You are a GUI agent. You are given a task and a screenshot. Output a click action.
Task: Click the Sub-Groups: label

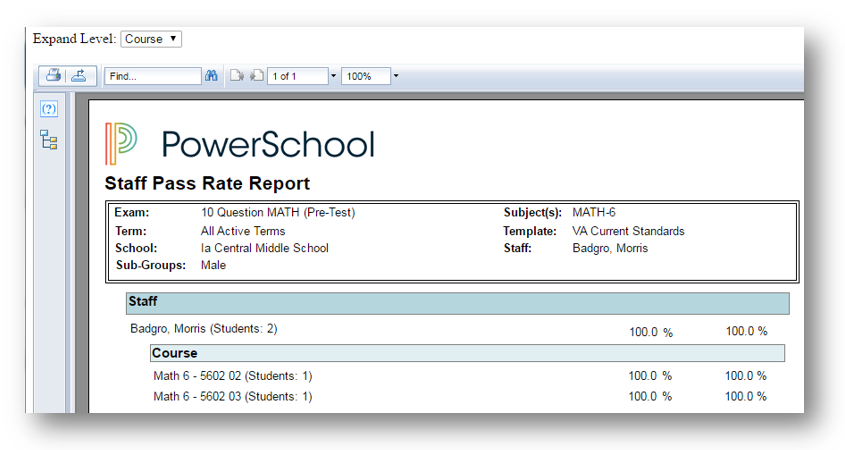click(x=151, y=265)
